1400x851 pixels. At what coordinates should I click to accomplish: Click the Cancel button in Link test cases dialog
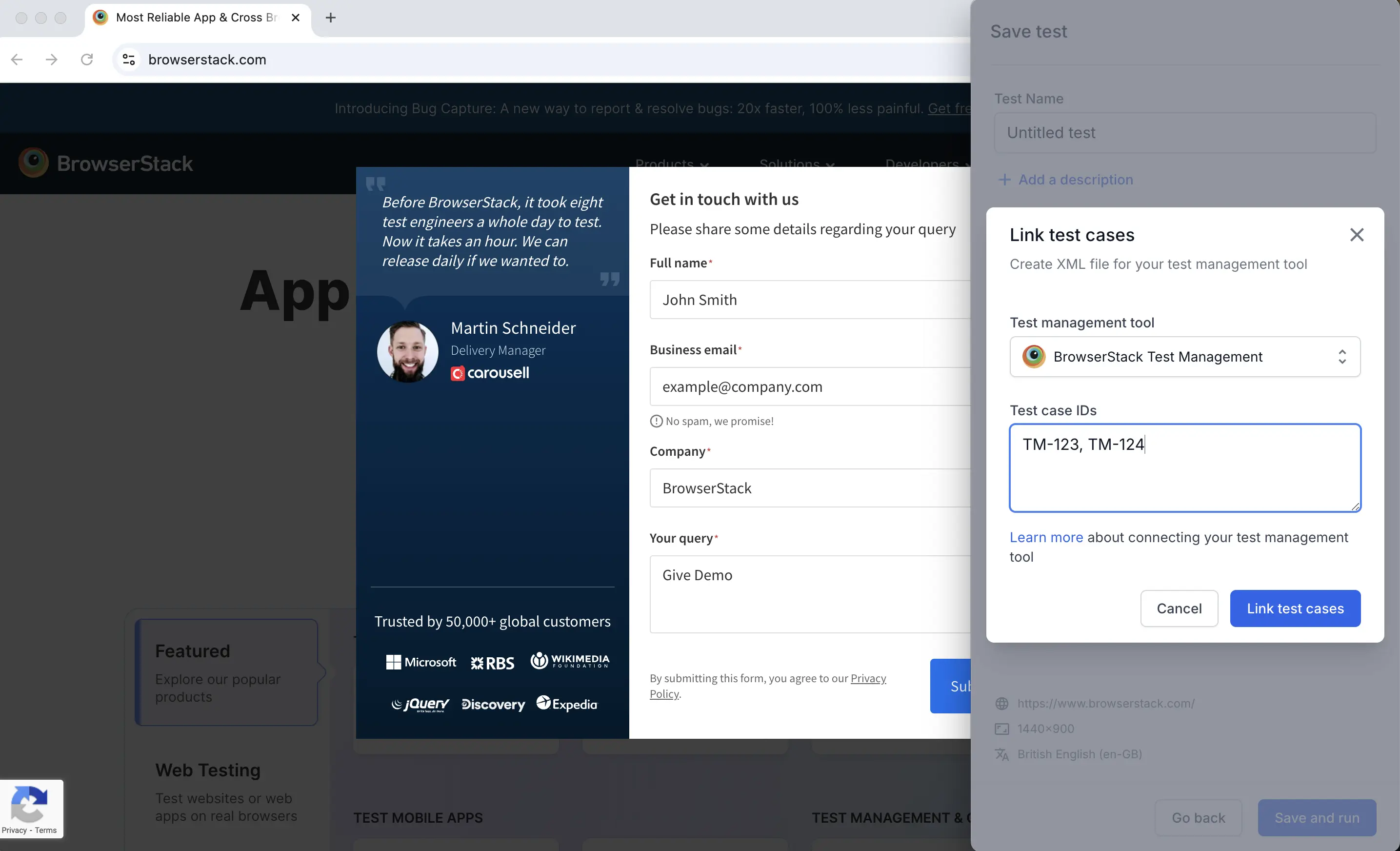(x=1180, y=608)
